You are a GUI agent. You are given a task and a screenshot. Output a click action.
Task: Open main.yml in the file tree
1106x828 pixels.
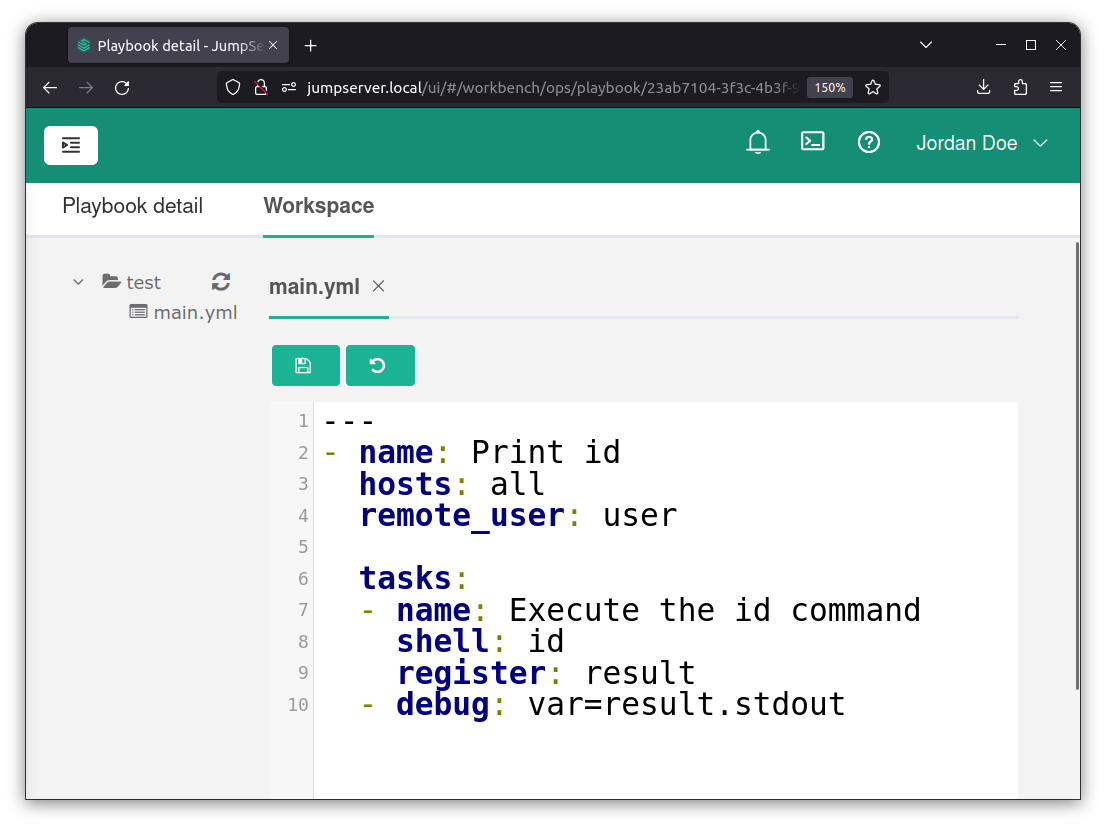(195, 313)
